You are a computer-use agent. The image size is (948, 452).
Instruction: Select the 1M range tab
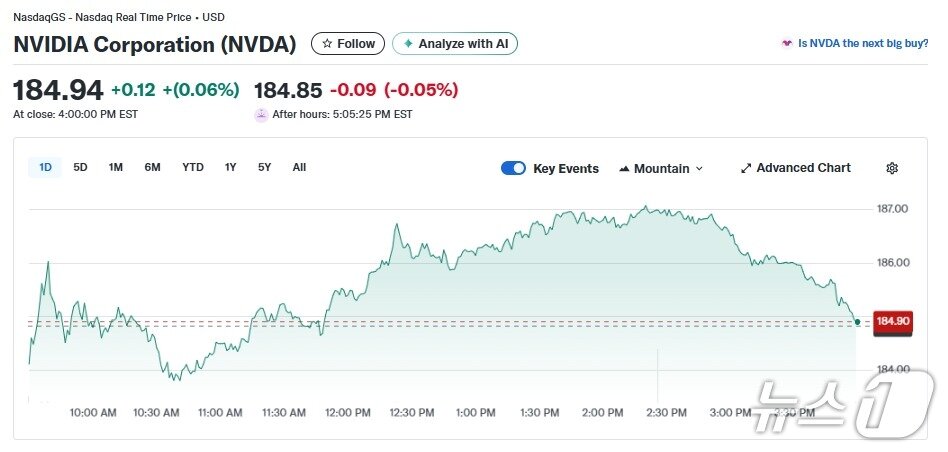(115, 167)
